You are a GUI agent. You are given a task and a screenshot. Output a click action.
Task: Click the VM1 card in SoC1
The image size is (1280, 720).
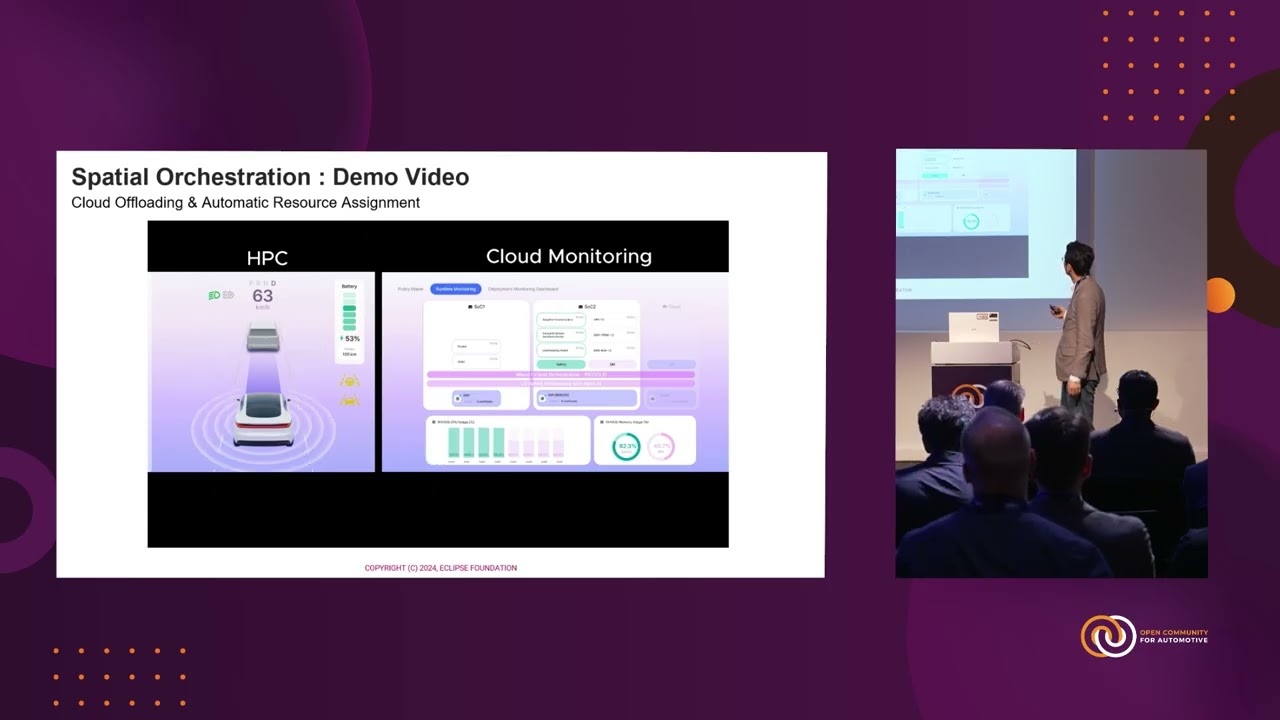coord(476,398)
